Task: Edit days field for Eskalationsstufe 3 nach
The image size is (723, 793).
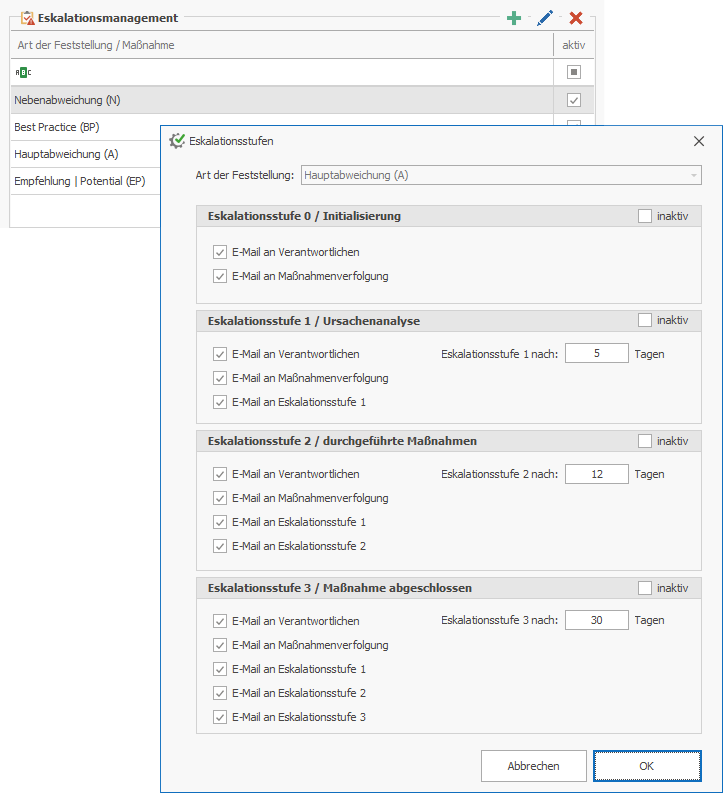Action: (x=597, y=620)
